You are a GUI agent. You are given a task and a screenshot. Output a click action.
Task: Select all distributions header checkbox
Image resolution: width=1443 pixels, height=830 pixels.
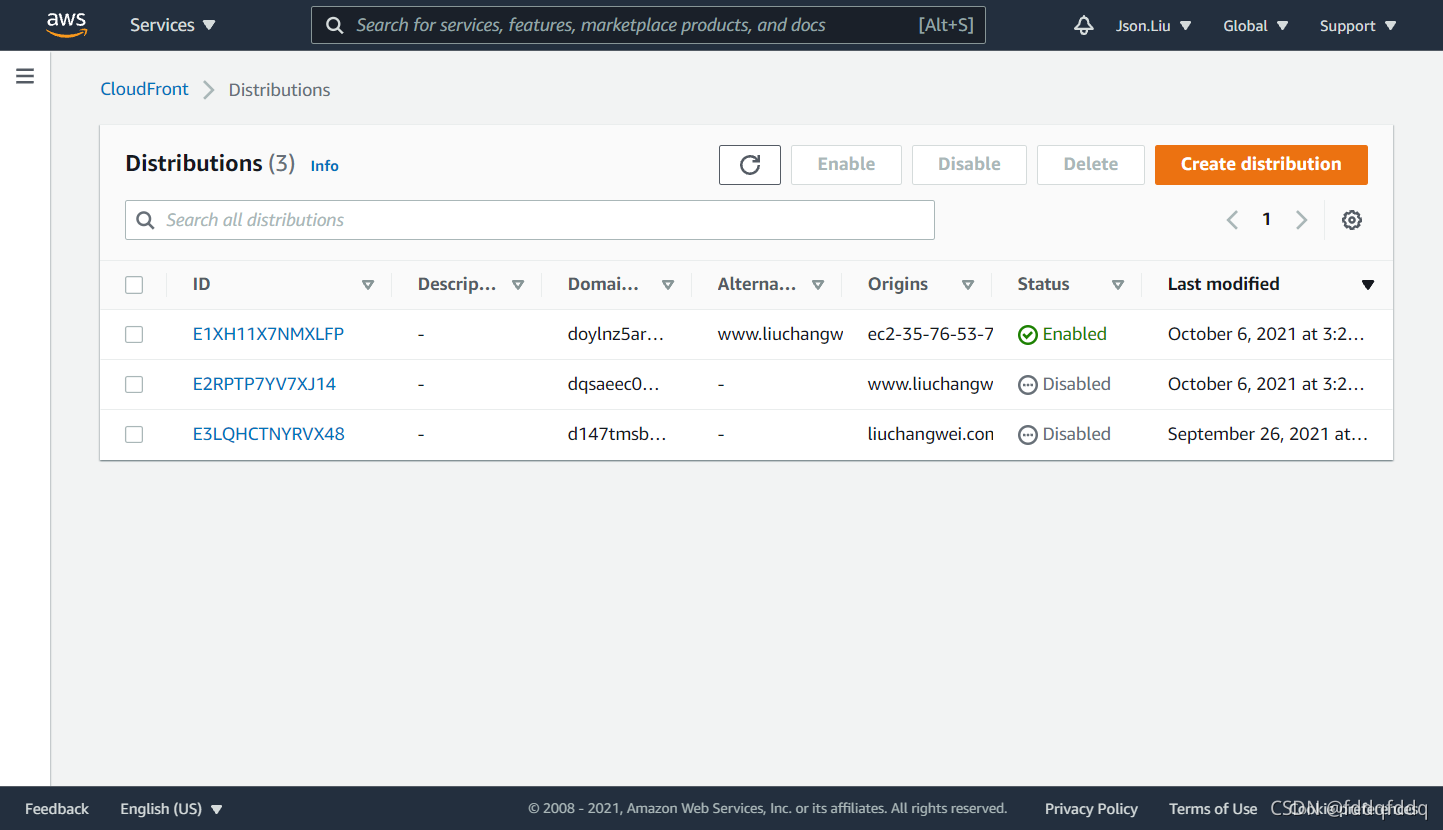coord(134,285)
